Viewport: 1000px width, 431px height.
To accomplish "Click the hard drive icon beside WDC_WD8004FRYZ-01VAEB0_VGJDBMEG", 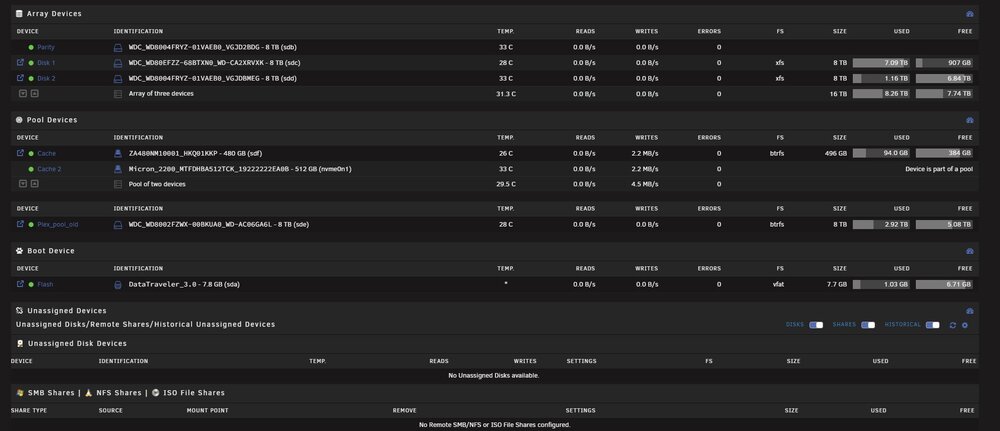I will pos(117,78).
